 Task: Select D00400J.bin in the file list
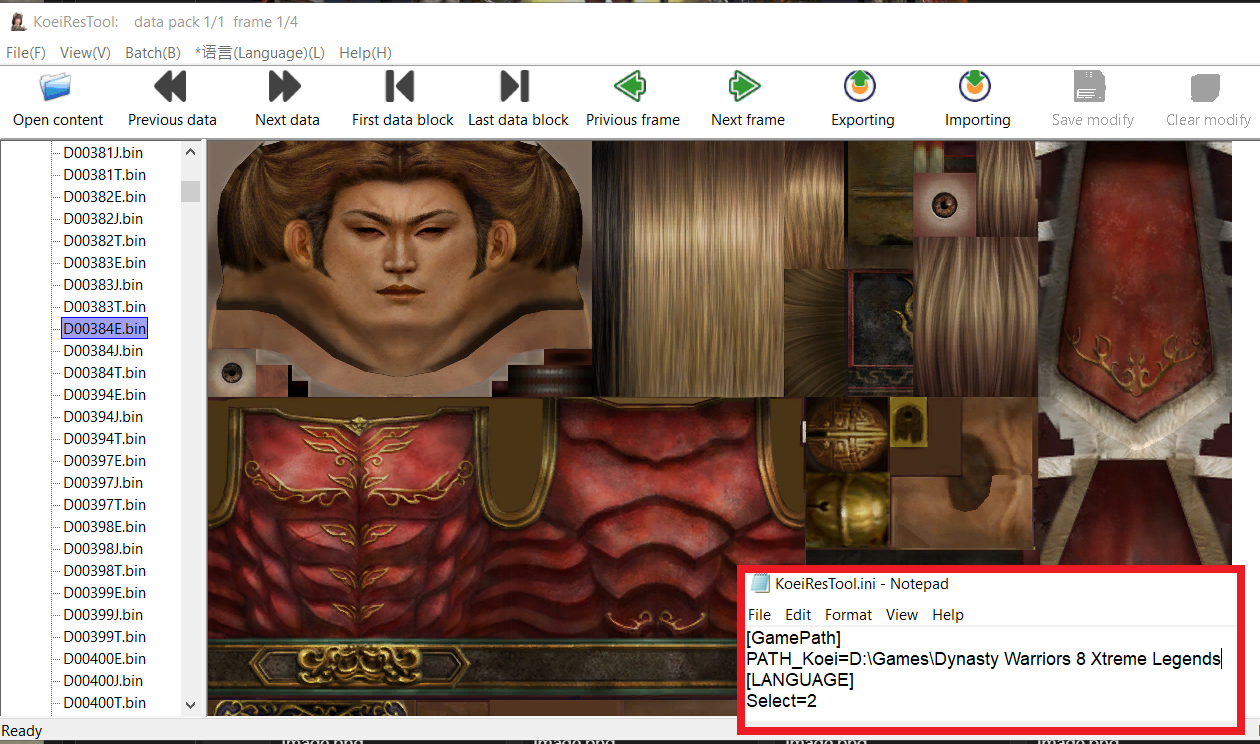pos(104,680)
